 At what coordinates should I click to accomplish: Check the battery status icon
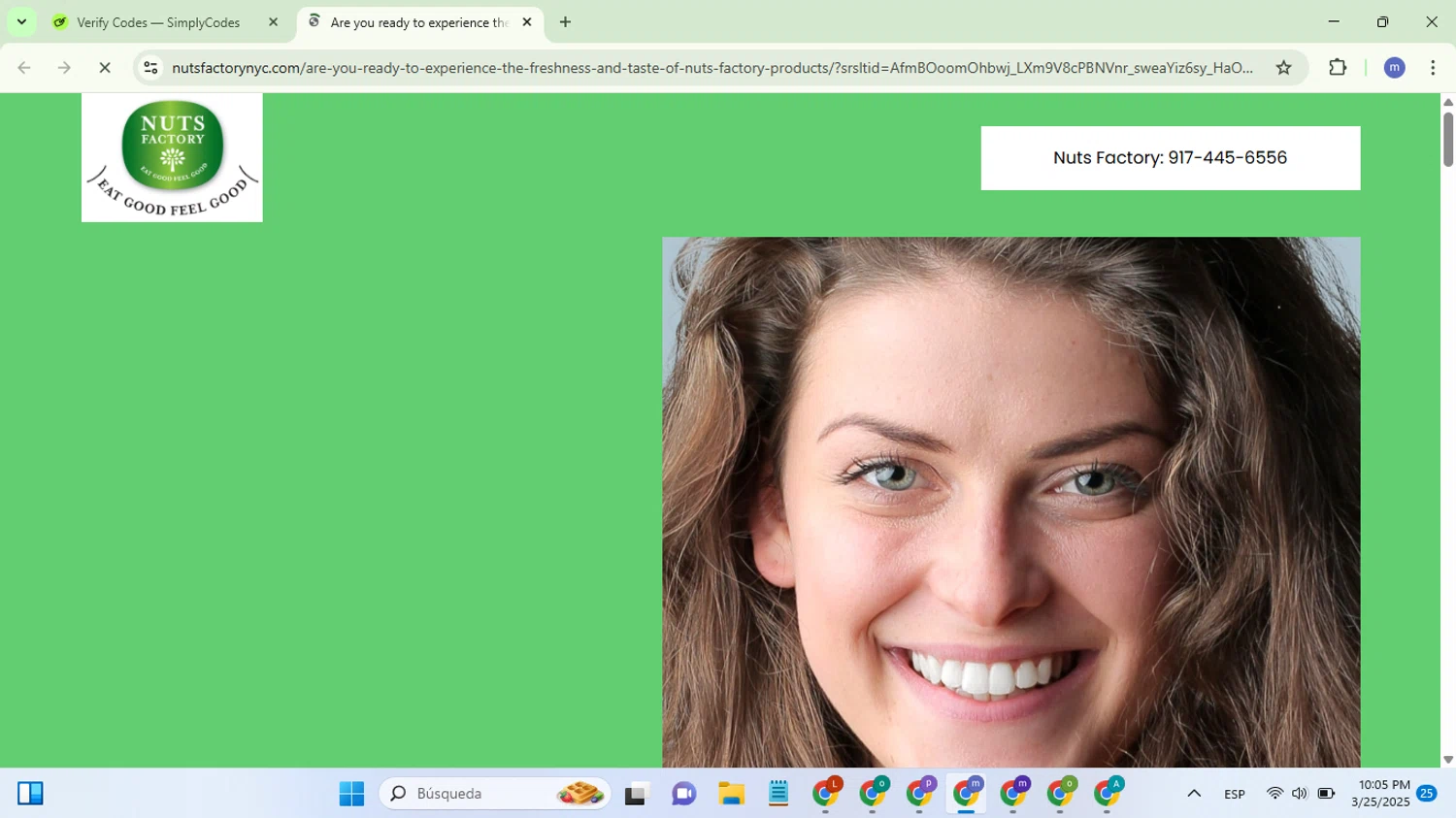tap(1326, 794)
